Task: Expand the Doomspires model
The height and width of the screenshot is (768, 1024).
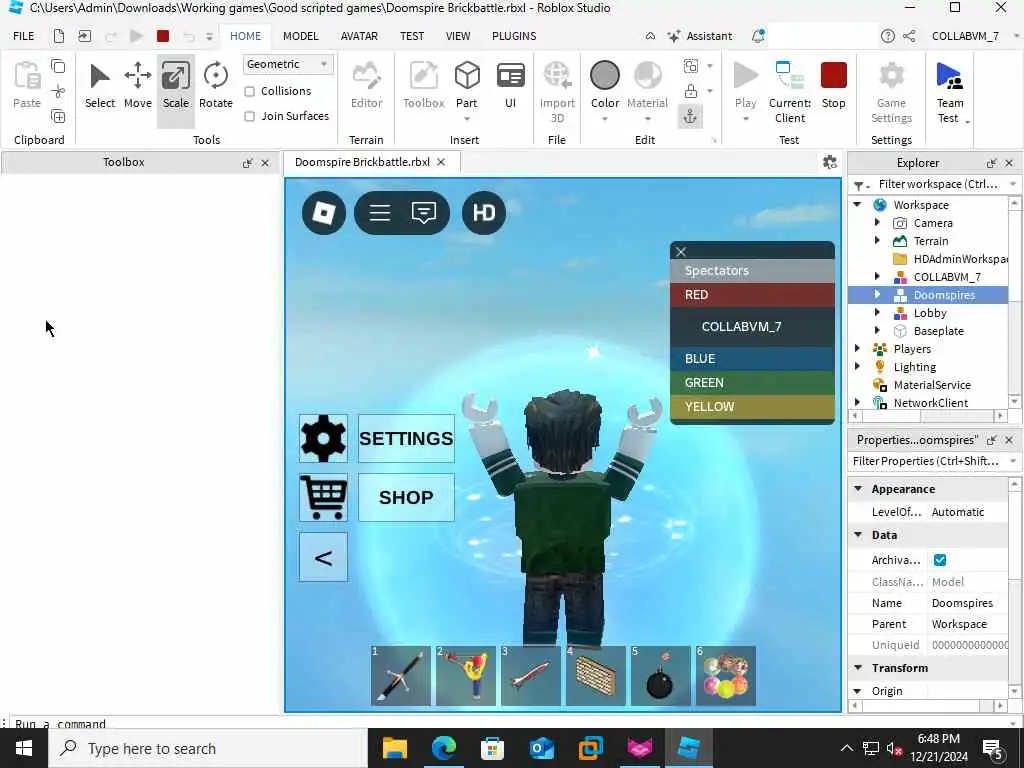Action: click(877, 295)
